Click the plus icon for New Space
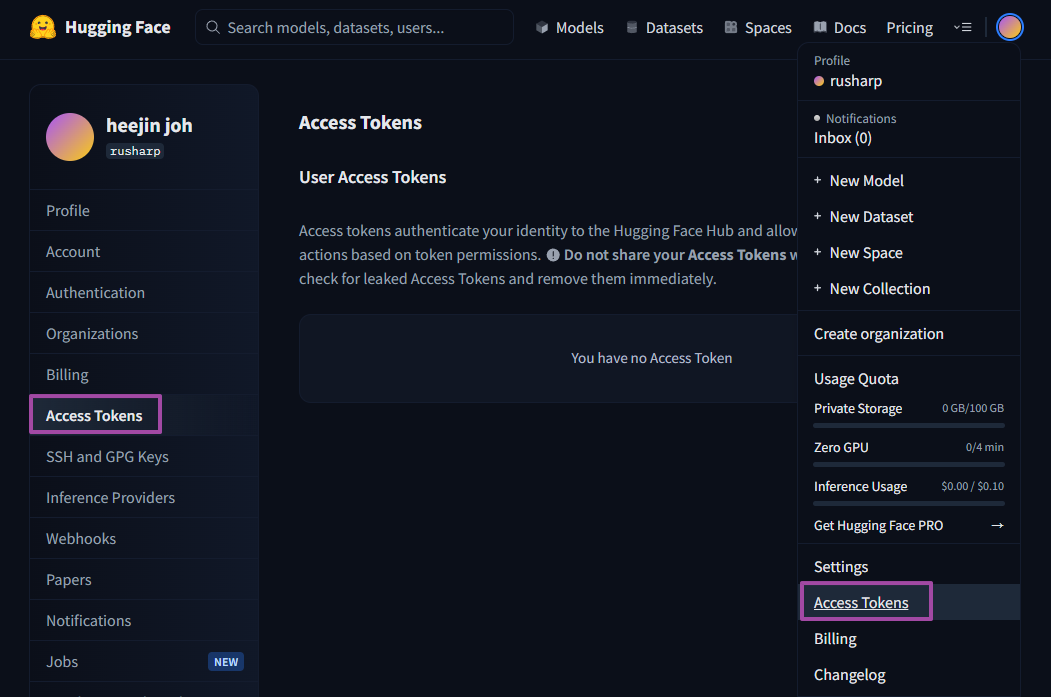This screenshot has width=1051, height=697. tap(818, 252)
